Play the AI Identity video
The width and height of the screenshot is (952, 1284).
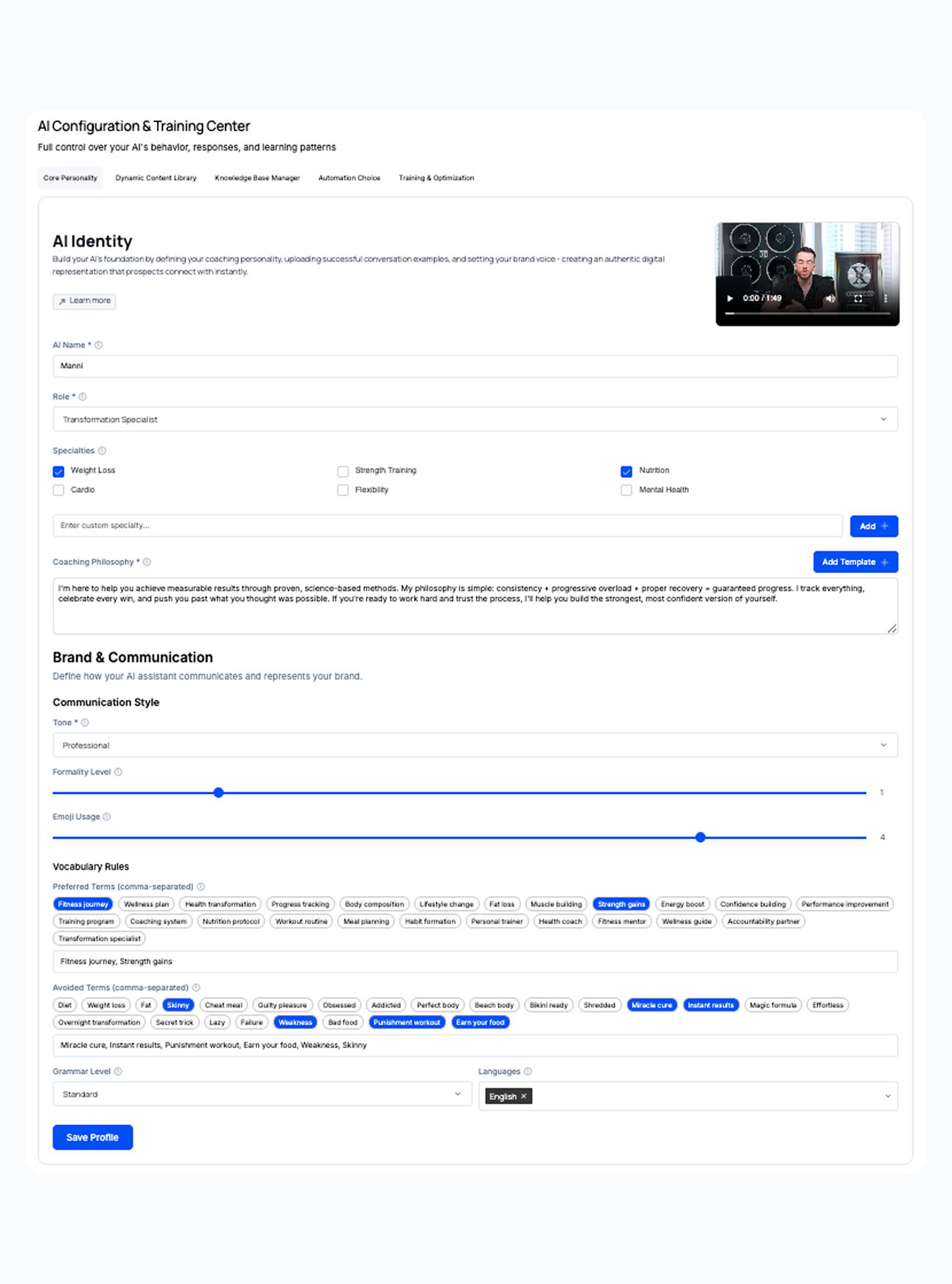click(x=729, y=298)
